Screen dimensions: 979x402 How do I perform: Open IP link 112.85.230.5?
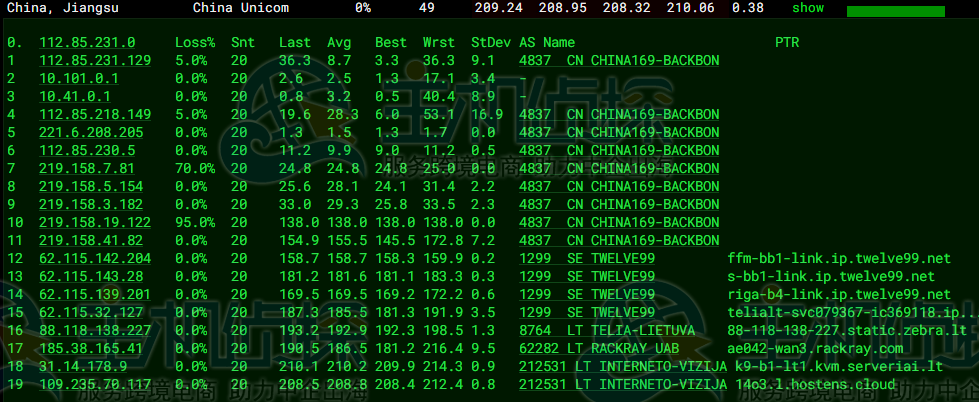point(87,150)
